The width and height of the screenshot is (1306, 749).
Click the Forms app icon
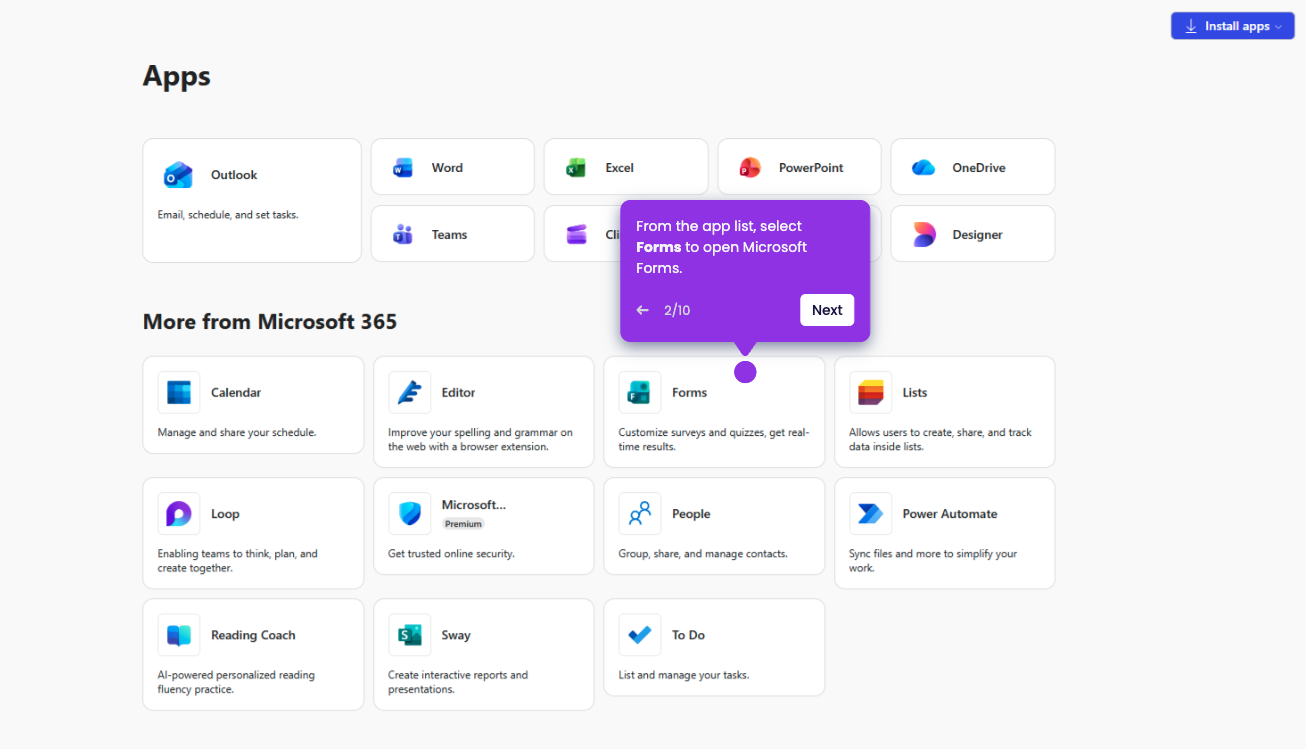click(640, 393)
